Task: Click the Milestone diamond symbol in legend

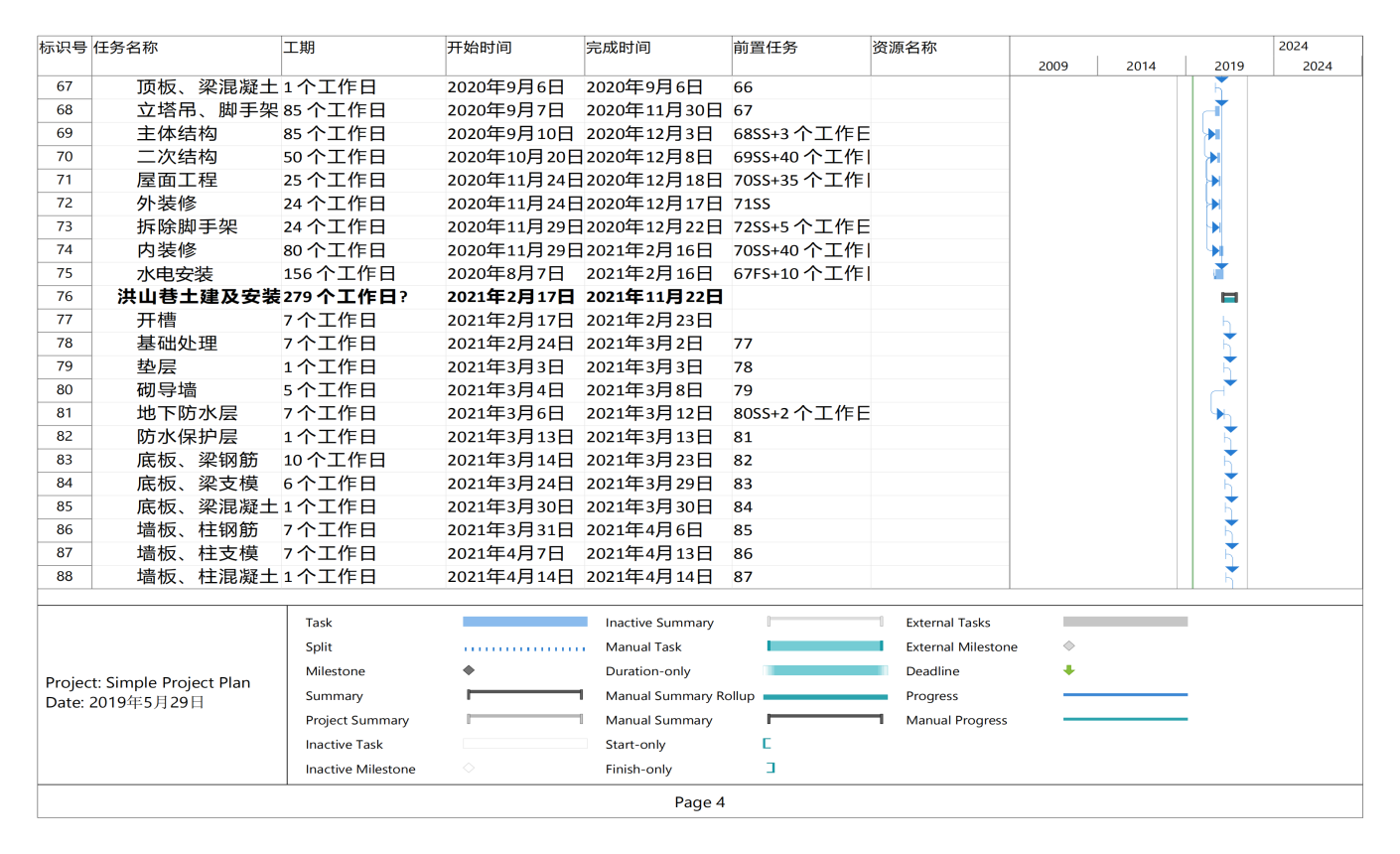Action: click(x=469, y=670)
